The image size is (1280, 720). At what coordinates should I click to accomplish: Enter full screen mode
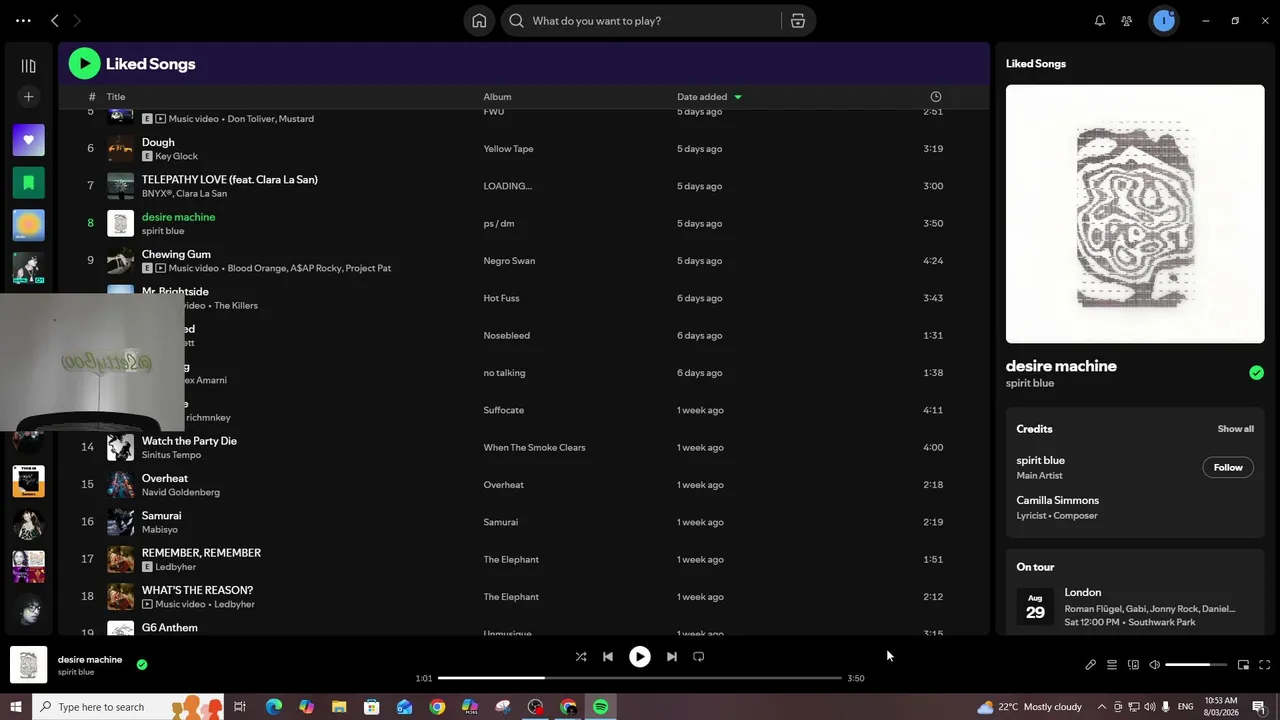(1264, 665)
